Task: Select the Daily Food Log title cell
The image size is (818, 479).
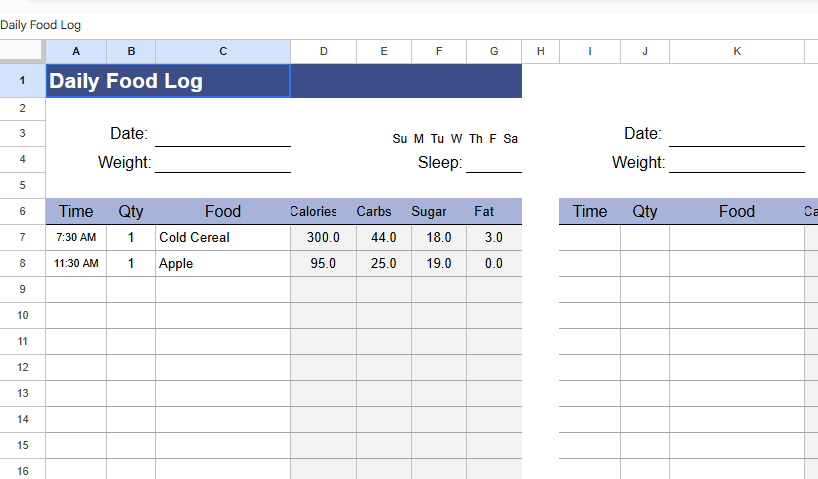Action: (x=168, y=81)
